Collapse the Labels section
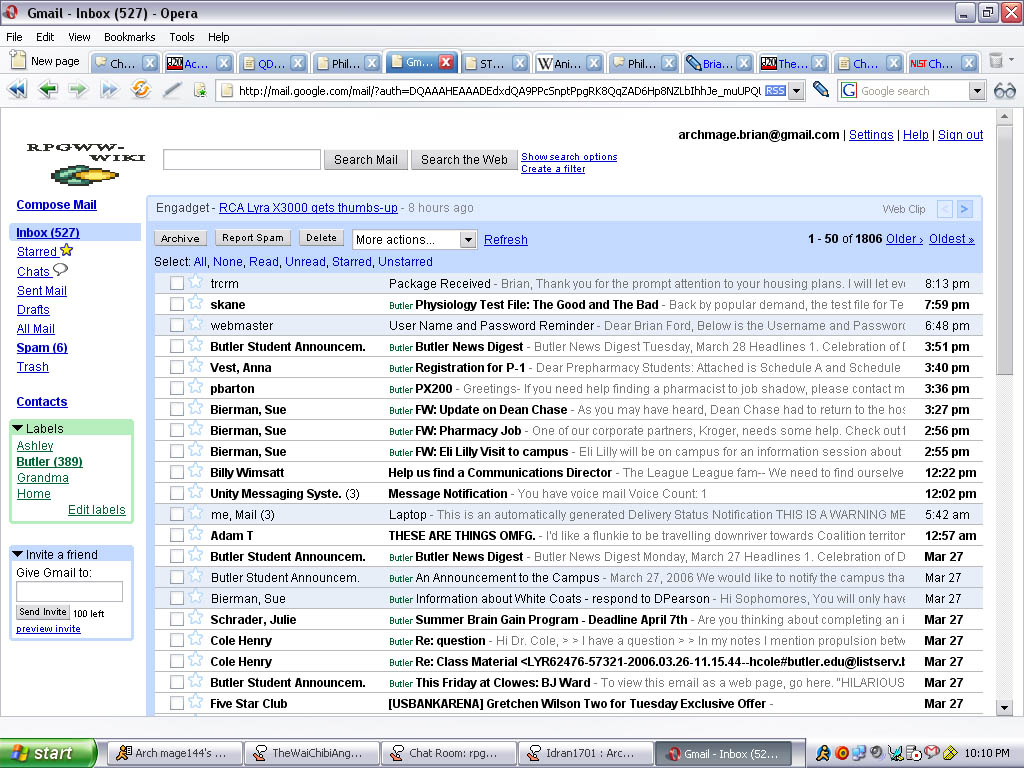This screenshot has height=768, width=1024. [x=18, y=428]
